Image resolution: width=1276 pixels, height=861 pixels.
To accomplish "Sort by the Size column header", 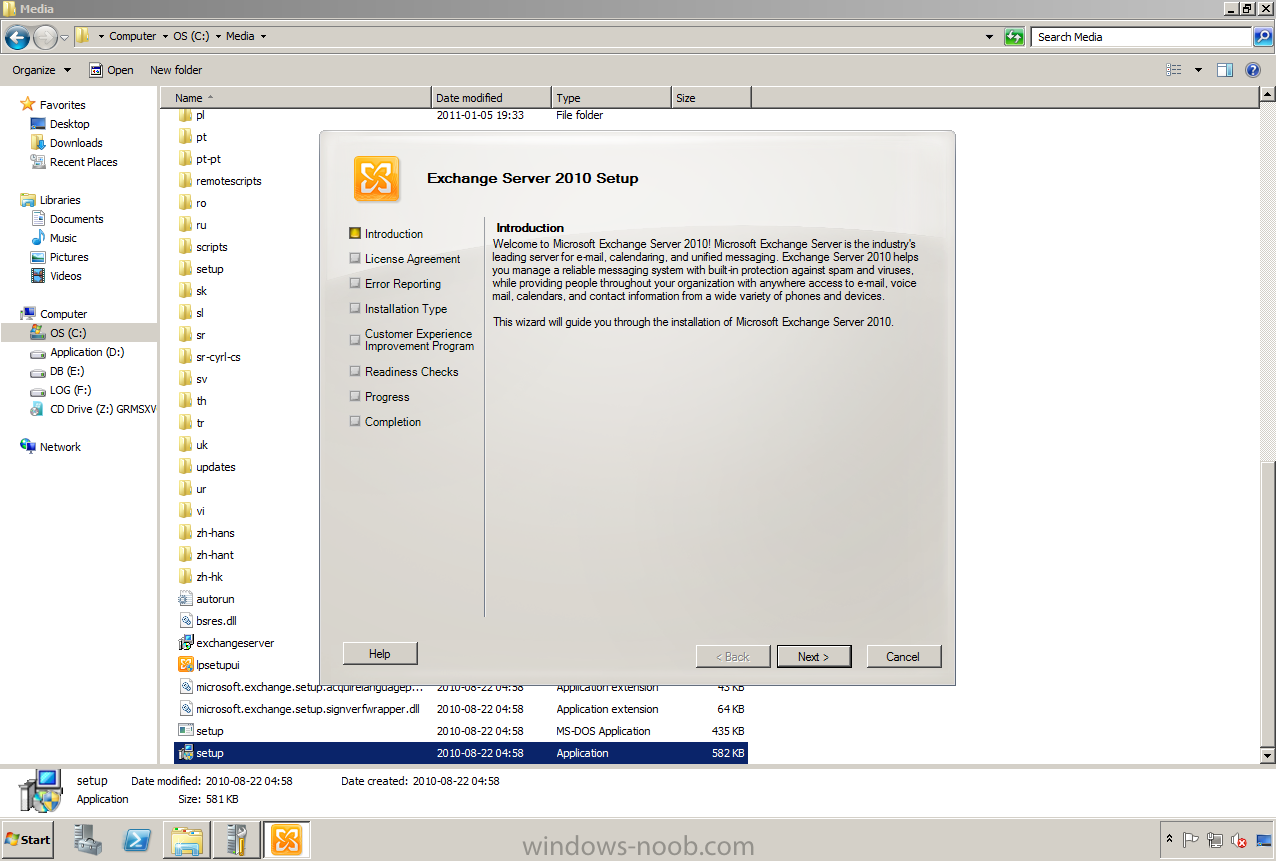I will pyautogui.click(x=711, y=98).
